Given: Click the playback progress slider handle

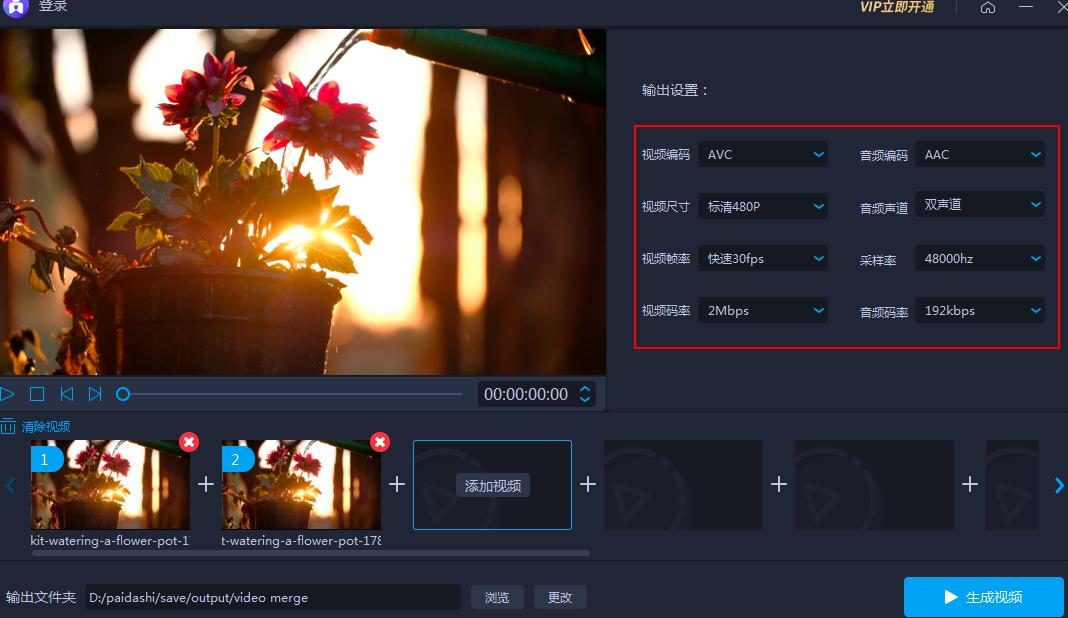Looking at the screenshot, I should 123,394.
